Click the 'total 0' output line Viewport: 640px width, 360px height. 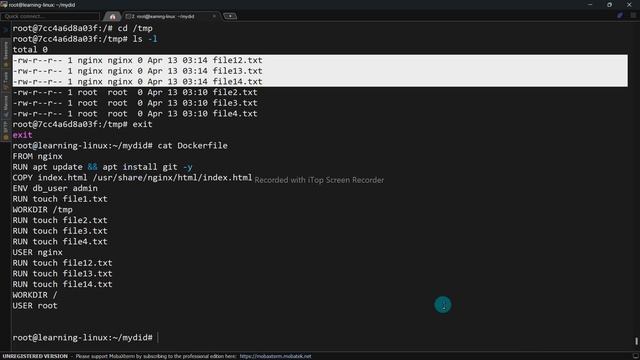pyautogui.click(x=30, y=50)
